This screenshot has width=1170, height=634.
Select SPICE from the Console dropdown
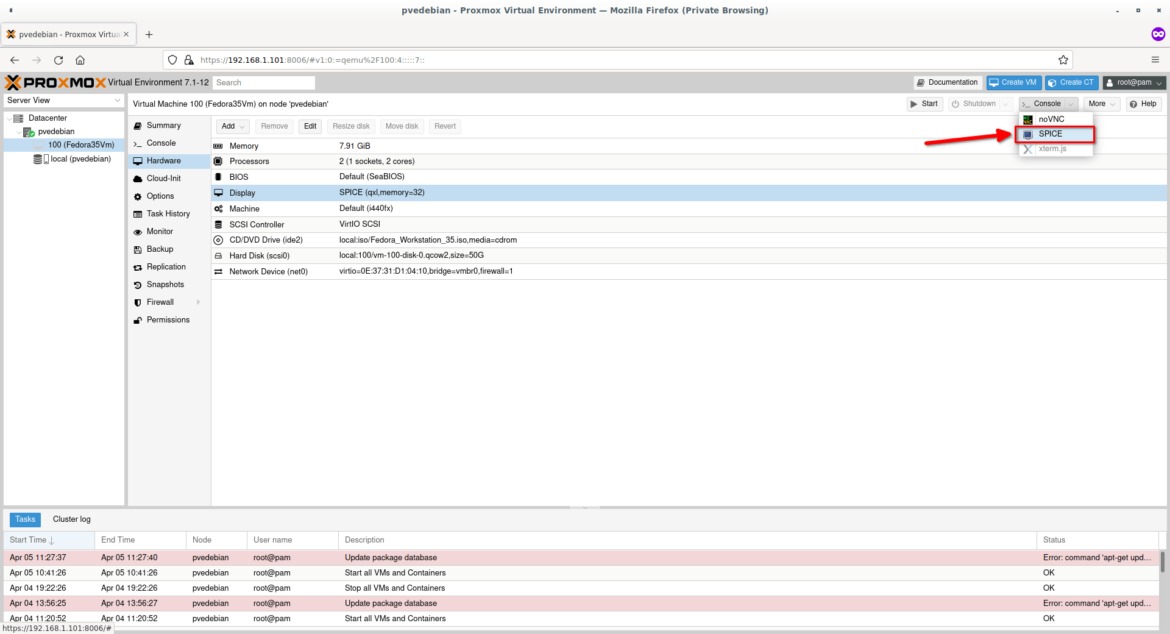[x=1050, y=134]
